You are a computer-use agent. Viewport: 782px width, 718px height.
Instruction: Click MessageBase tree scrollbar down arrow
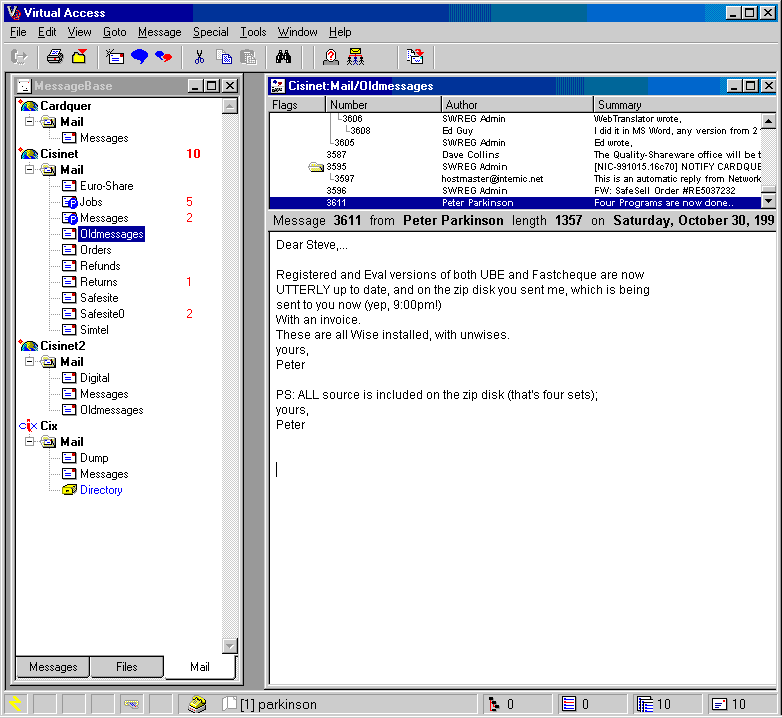click(x=229, y=646)
